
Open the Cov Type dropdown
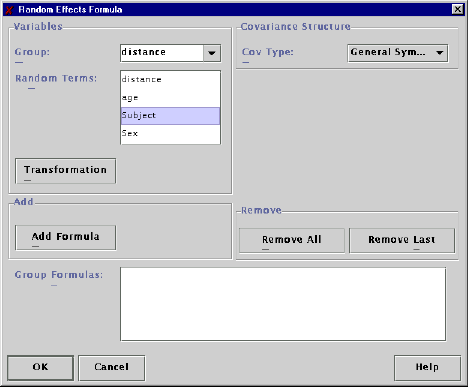(398, 53)
